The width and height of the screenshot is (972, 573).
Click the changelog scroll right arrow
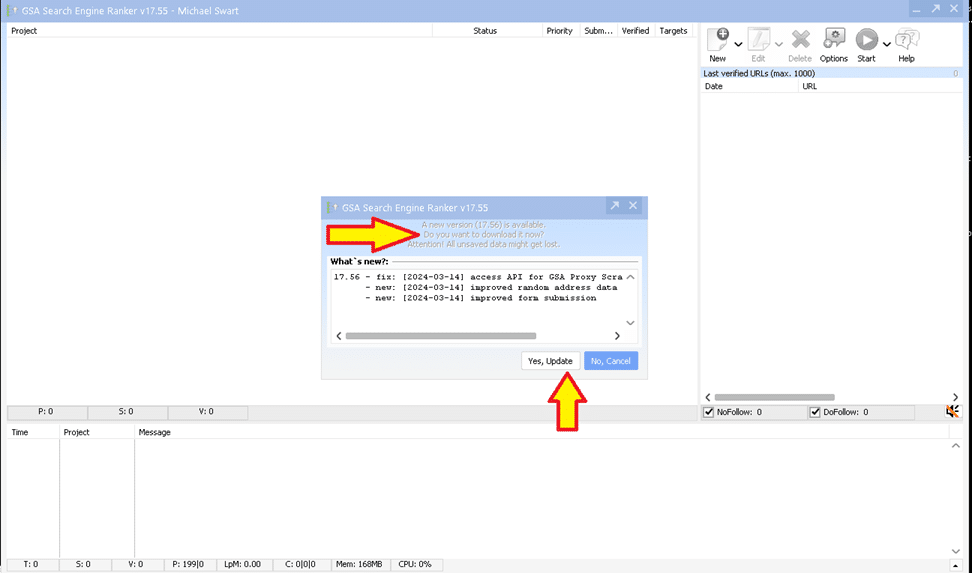click(617, 336)
